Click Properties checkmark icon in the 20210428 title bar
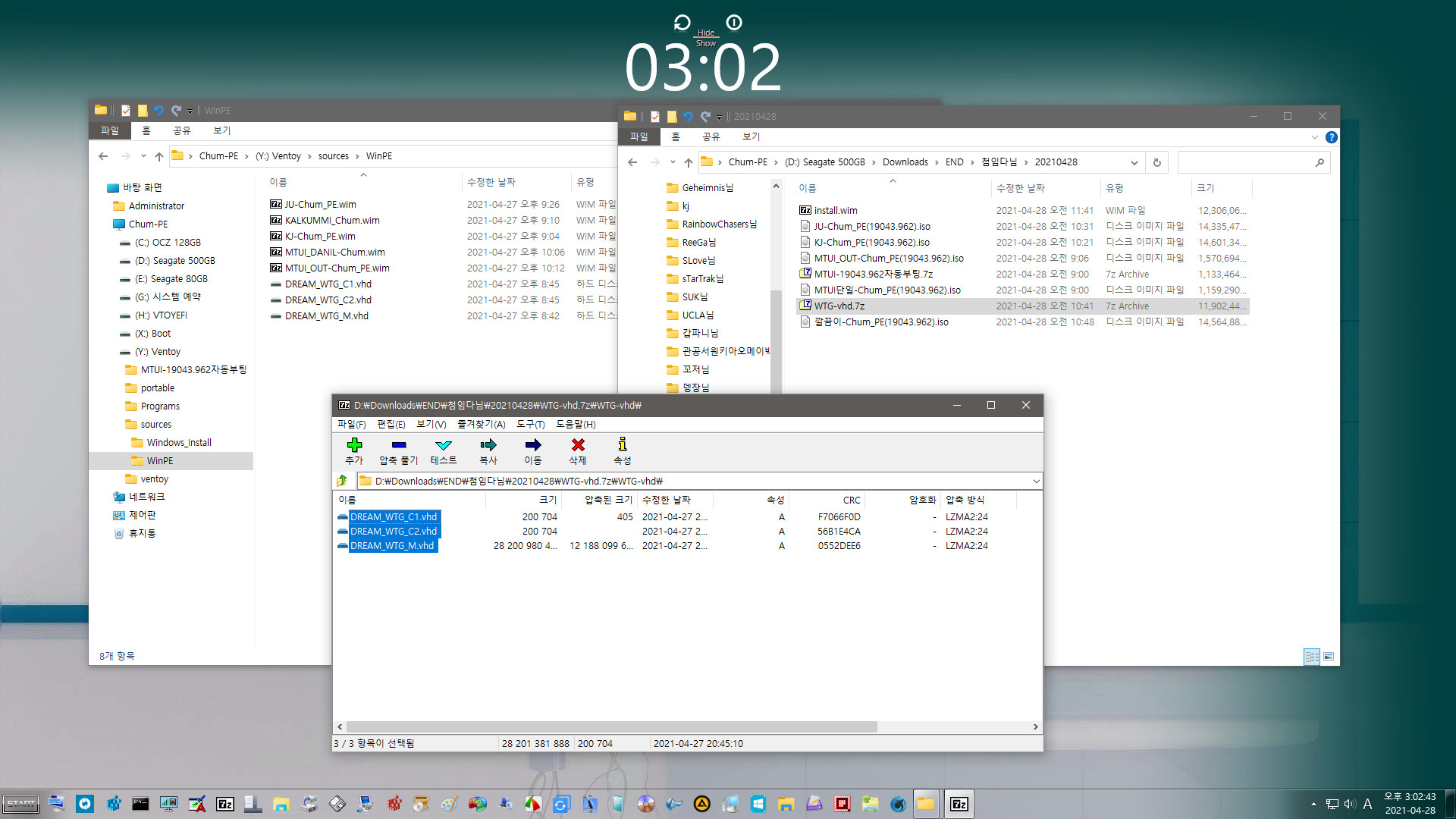This screenshot has height=819, width=1456. (655, 117)
